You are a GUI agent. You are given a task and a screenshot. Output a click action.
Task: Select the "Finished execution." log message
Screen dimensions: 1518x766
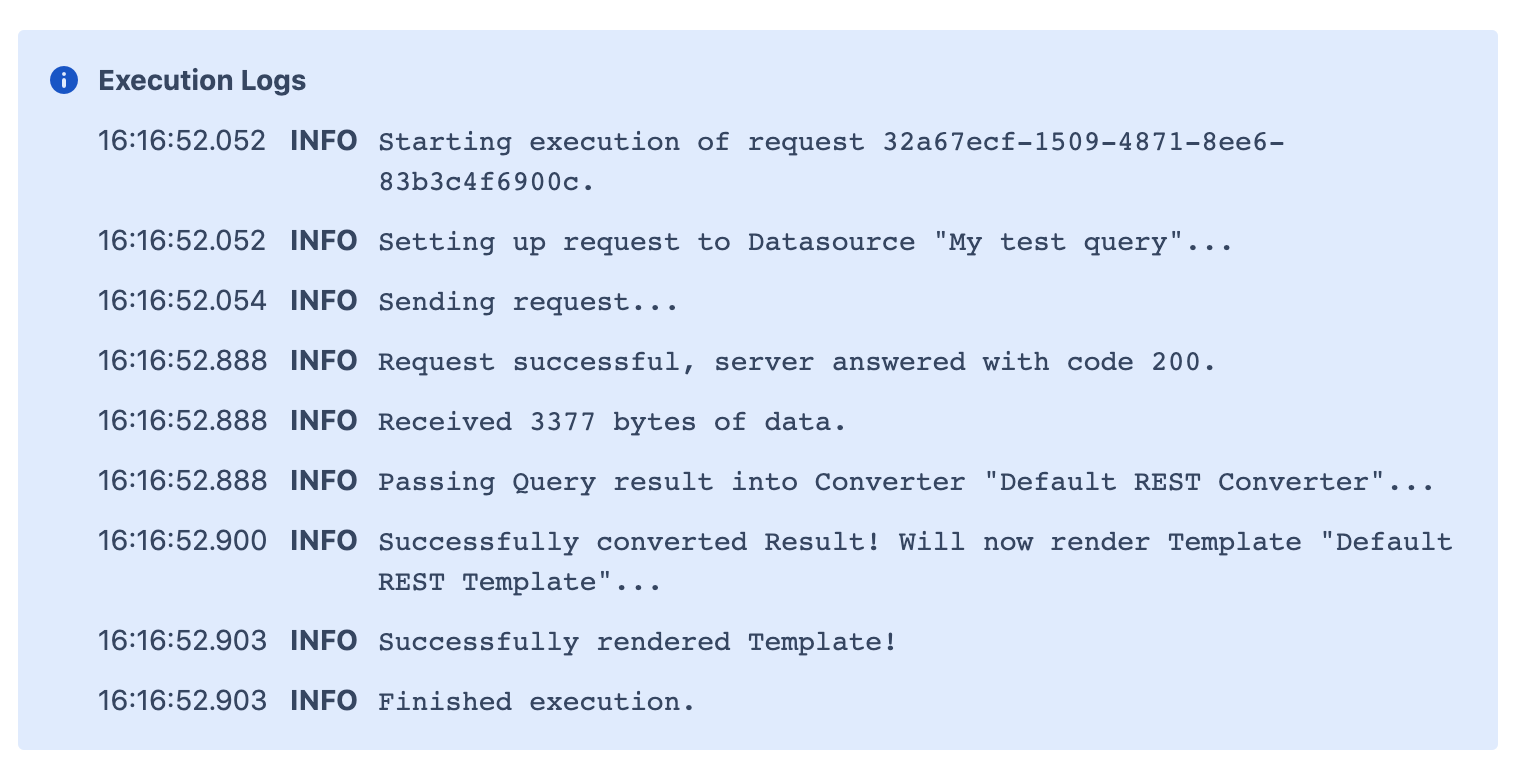[x=536, y=702]
